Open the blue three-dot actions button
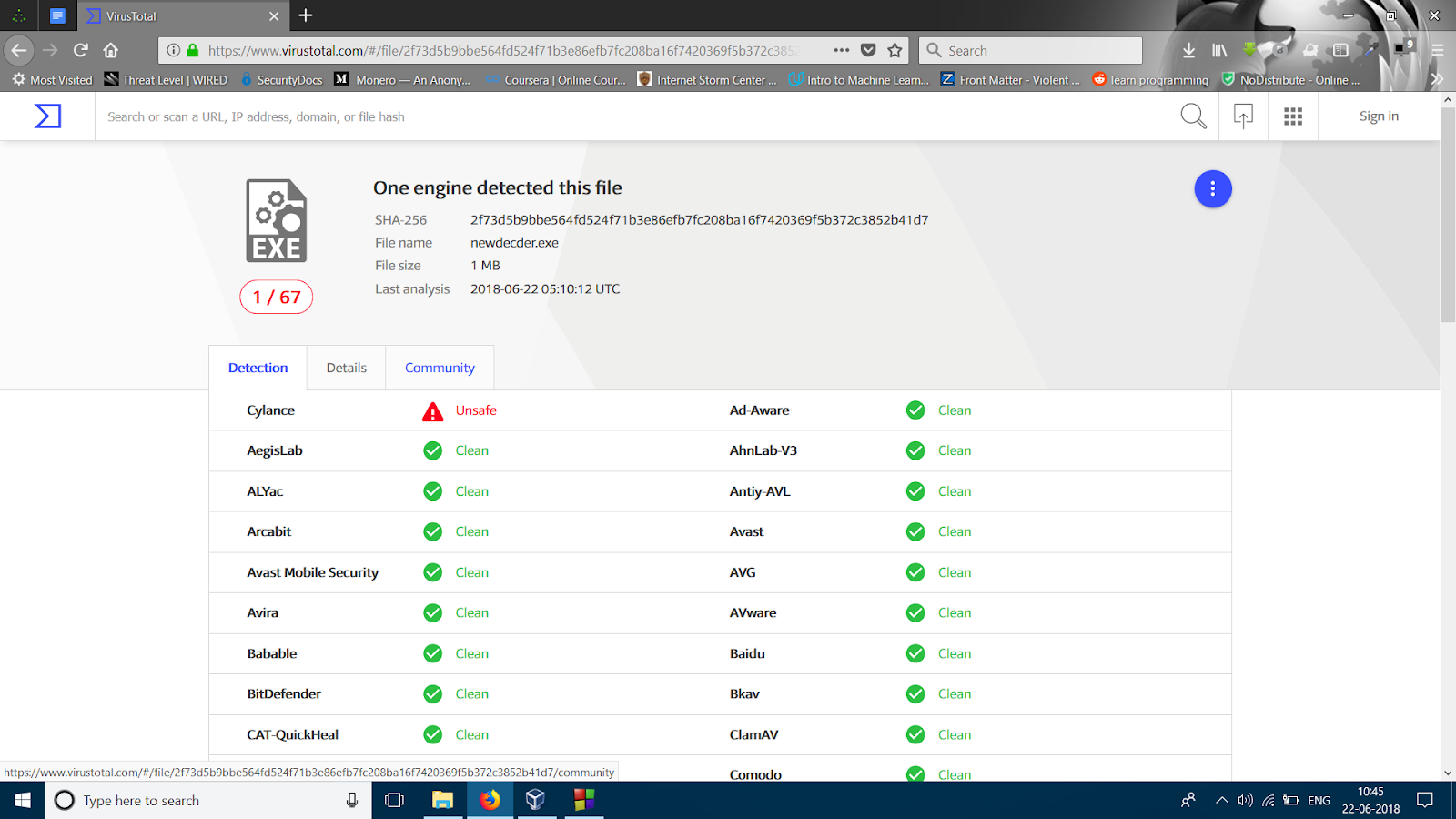The height and width of the screenshot is (819, 1456). pyautogui.click(x=1213, y=189)
